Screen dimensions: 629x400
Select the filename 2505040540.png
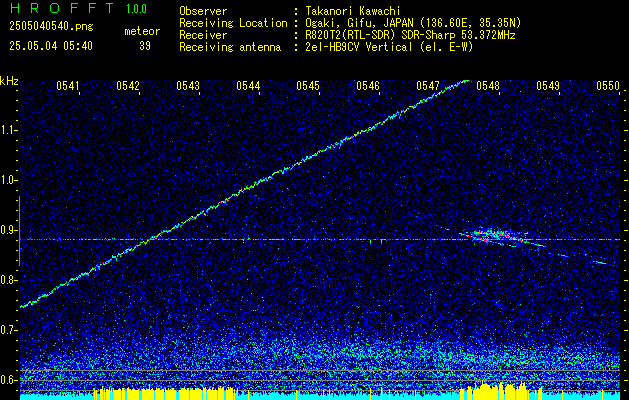point(51,27)
